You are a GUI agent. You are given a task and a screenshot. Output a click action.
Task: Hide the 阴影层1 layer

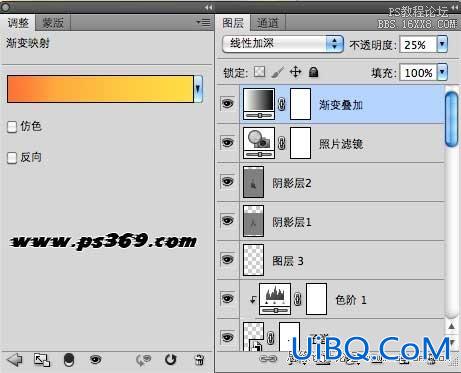228,221
